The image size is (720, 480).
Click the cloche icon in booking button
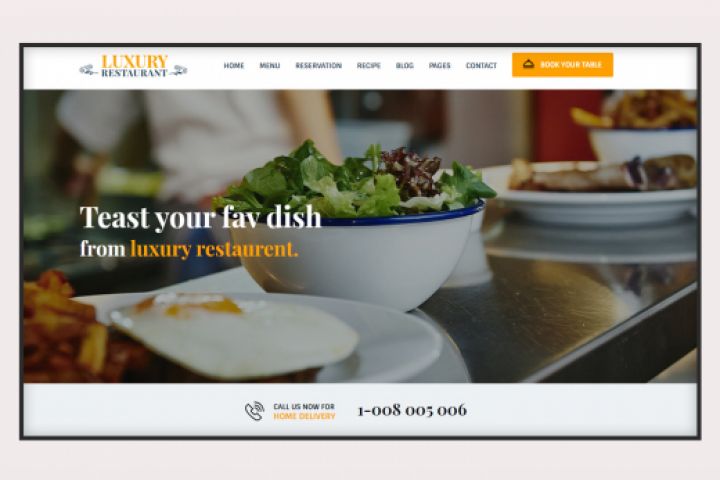tap(529, 64)
